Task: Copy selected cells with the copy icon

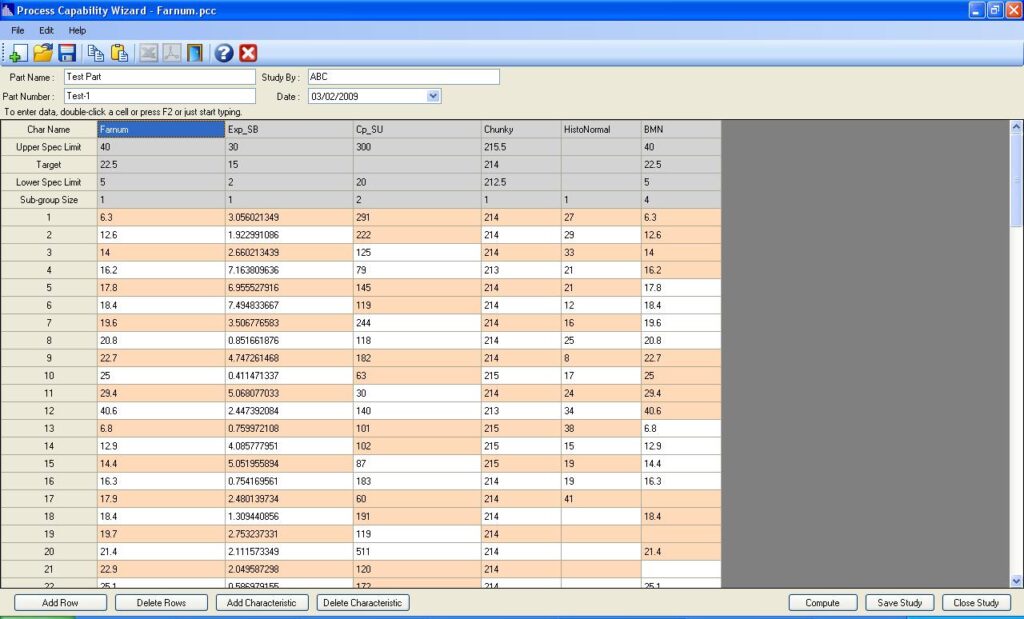Action: [x=95, y=53]
